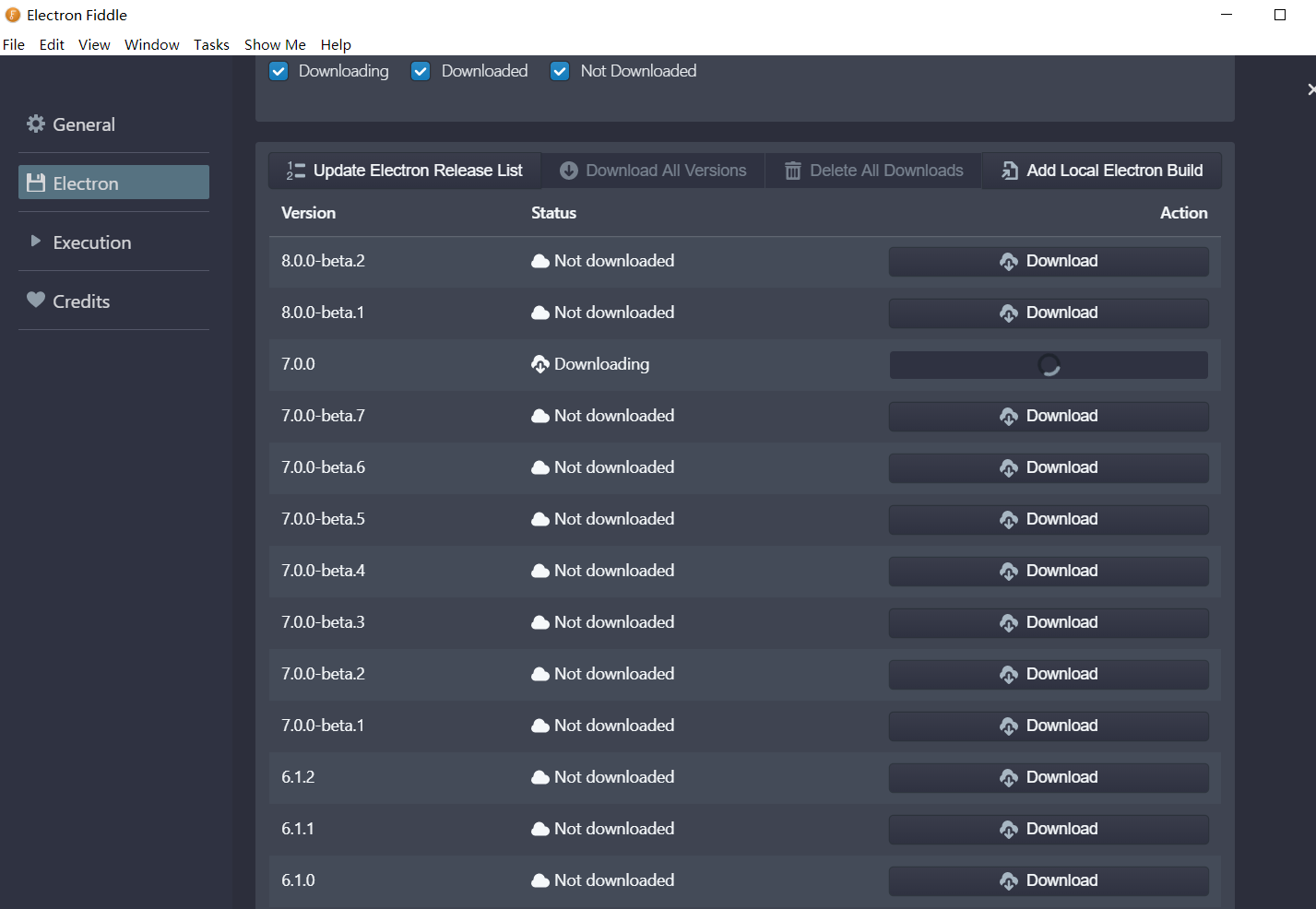This screenshot has width=1316, height=909.
Task: Disable the Not Downloaded filter
Action: click(x=560, y=70)
